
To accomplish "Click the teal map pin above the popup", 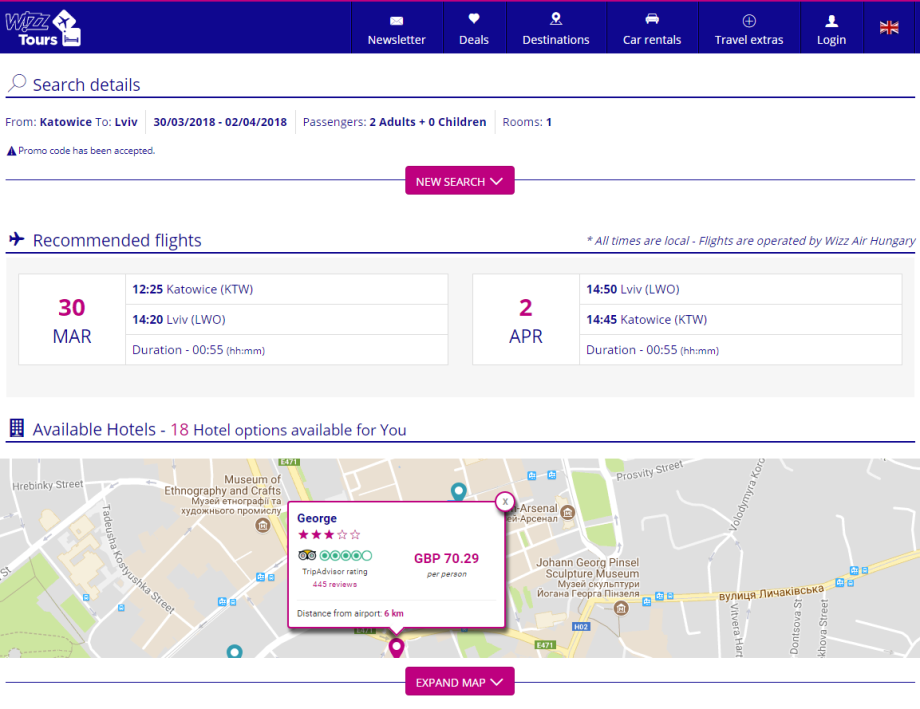I will [458, 490].
